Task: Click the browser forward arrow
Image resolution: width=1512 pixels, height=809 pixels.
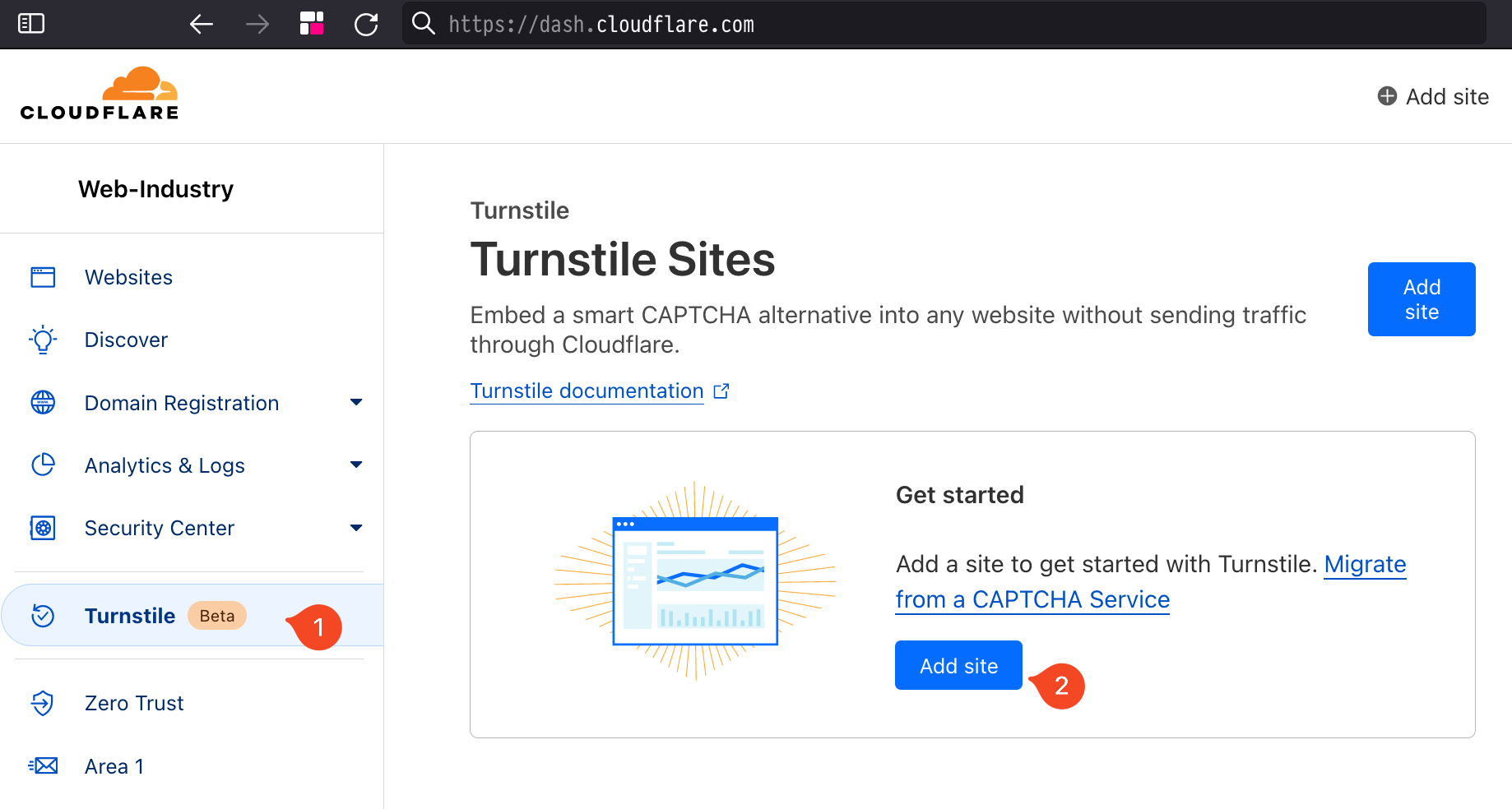Action: (x=257, y=24)
